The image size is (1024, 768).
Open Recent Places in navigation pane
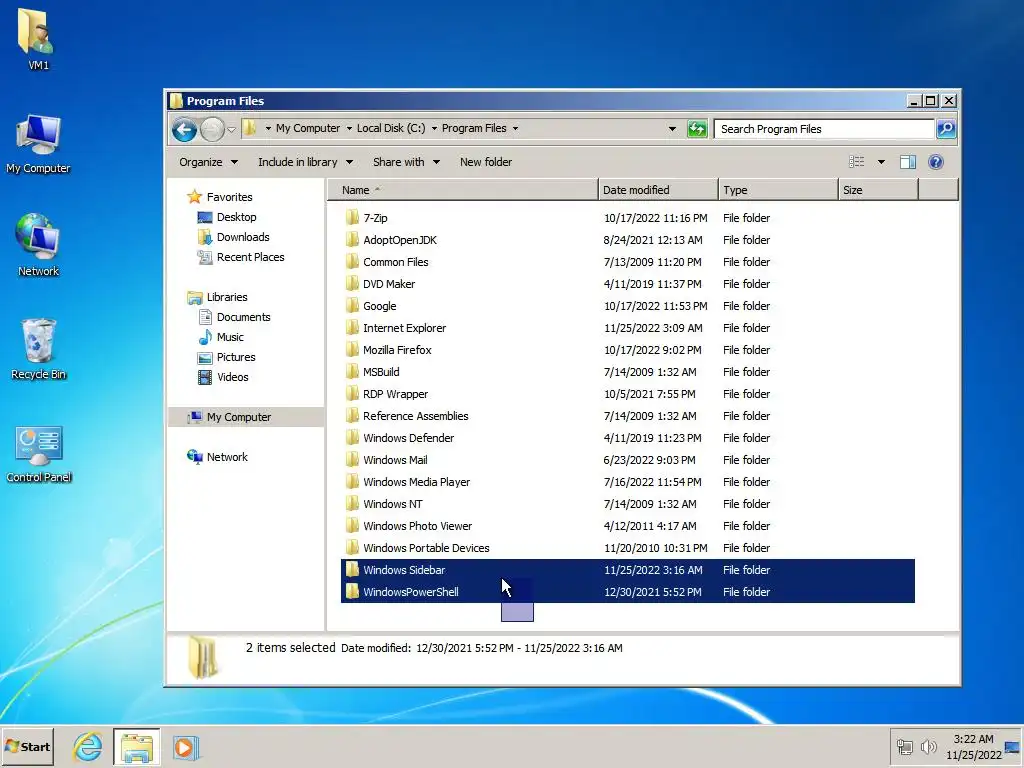[x=250, y=257]
